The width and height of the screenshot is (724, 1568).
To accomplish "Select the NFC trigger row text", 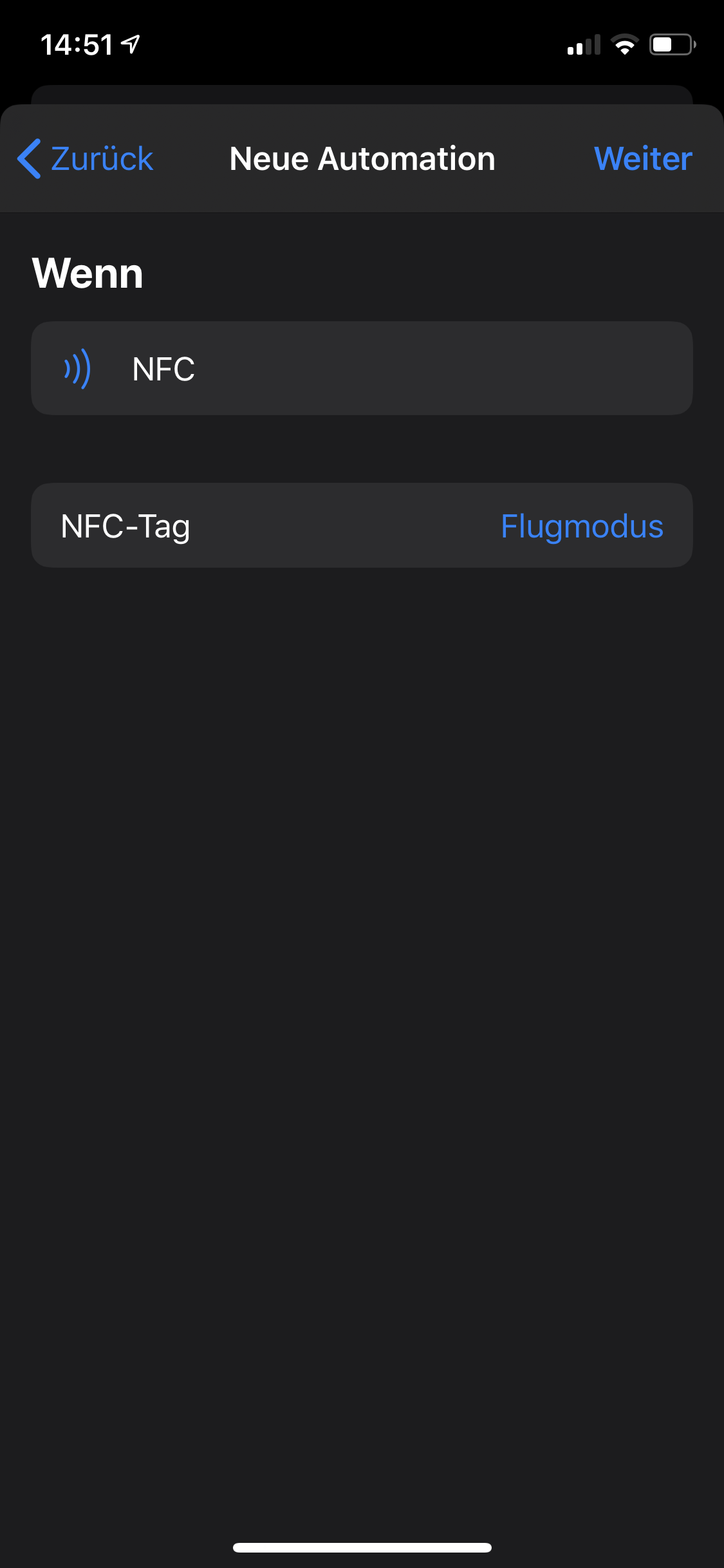I will (x=163, y=369).
